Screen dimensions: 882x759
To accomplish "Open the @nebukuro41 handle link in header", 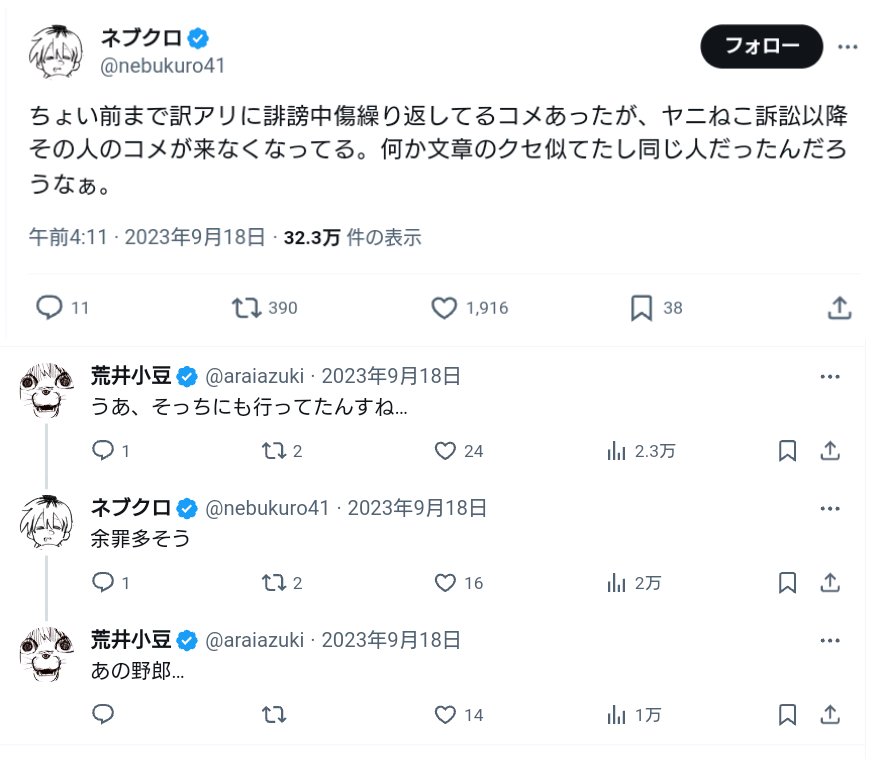I will [162, 67].
